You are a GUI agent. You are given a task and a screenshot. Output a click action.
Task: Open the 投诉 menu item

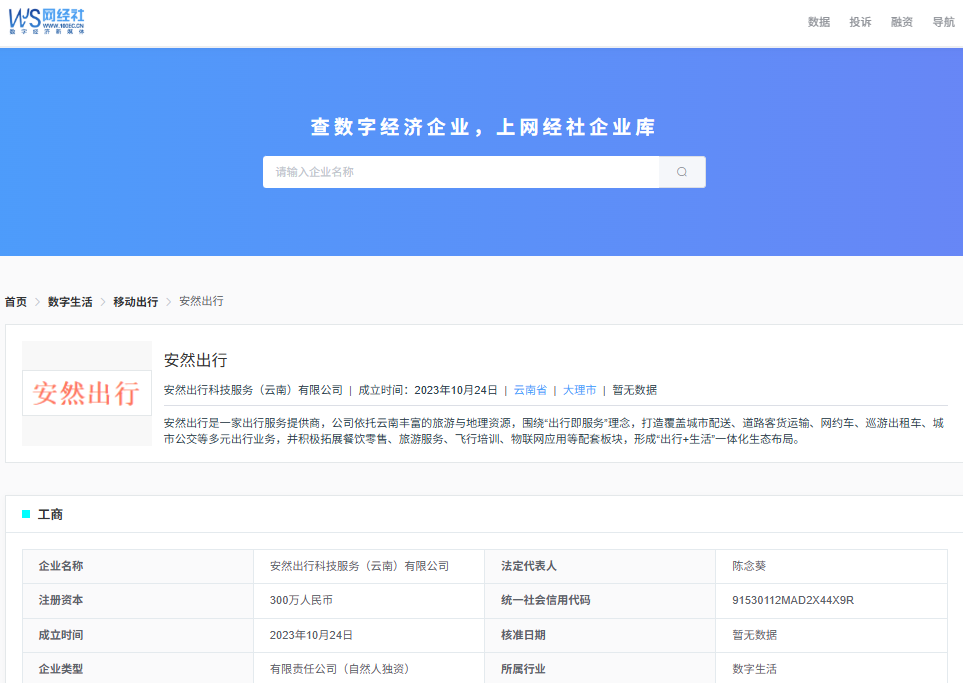click(x=860, y=22)
